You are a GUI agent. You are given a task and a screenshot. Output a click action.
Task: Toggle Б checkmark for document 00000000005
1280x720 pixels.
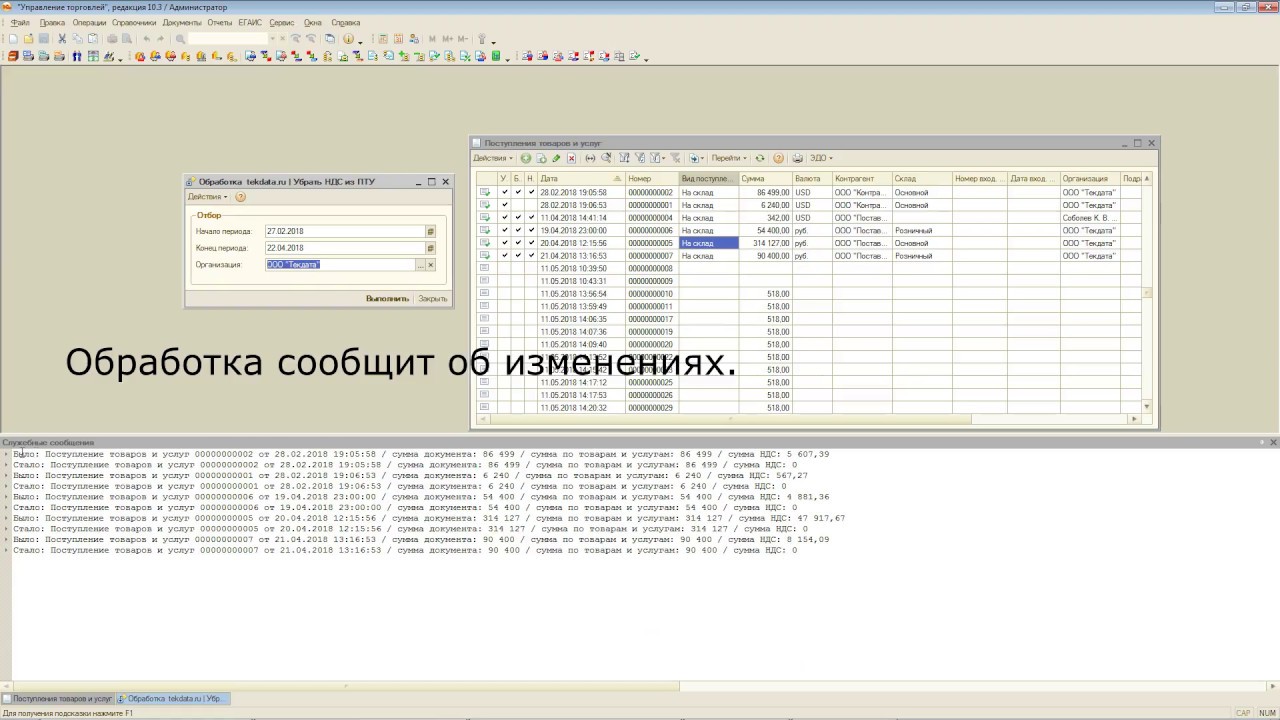518,243
